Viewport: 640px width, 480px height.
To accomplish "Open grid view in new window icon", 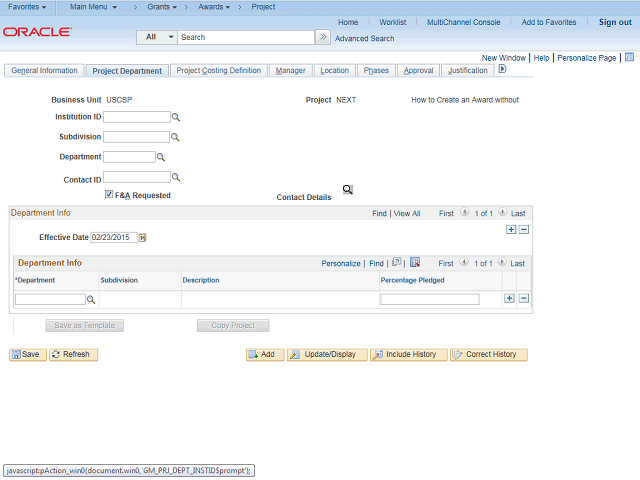I will pyautogui.click(x=396, y=262).
